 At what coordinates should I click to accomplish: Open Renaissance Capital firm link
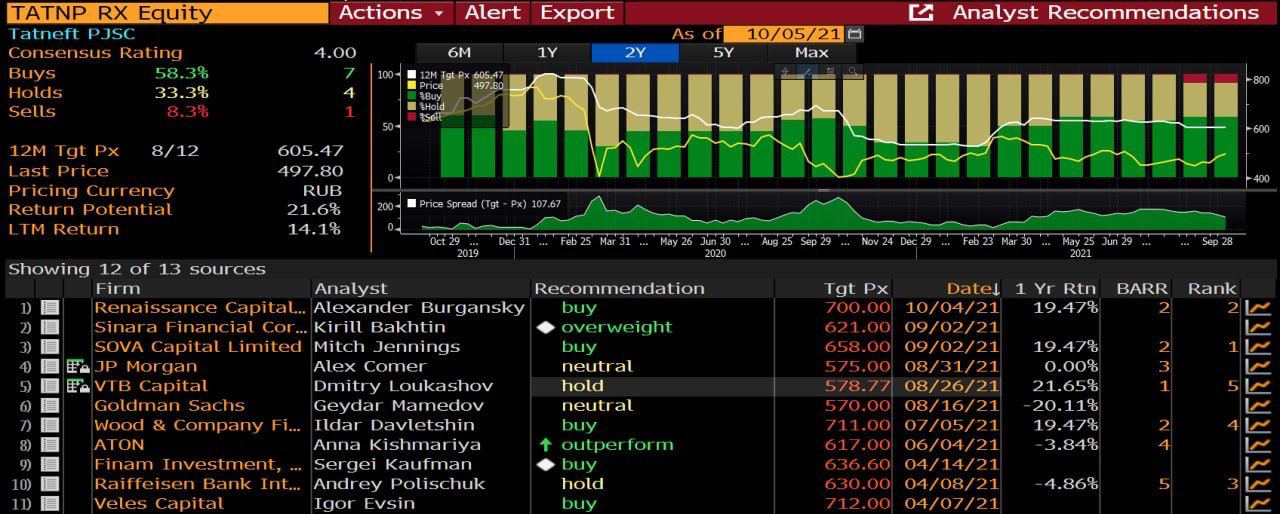pos(200,308)
